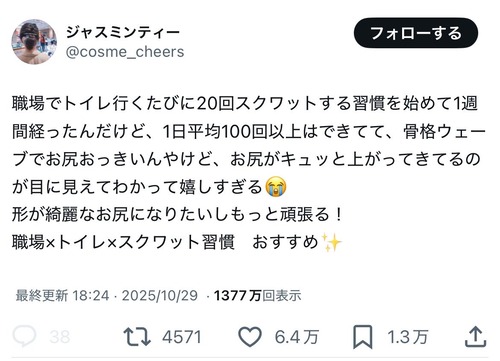Click the crying face emoji in the post
Image resolution: width=500 pixels, height=361 pixels.
276,187
